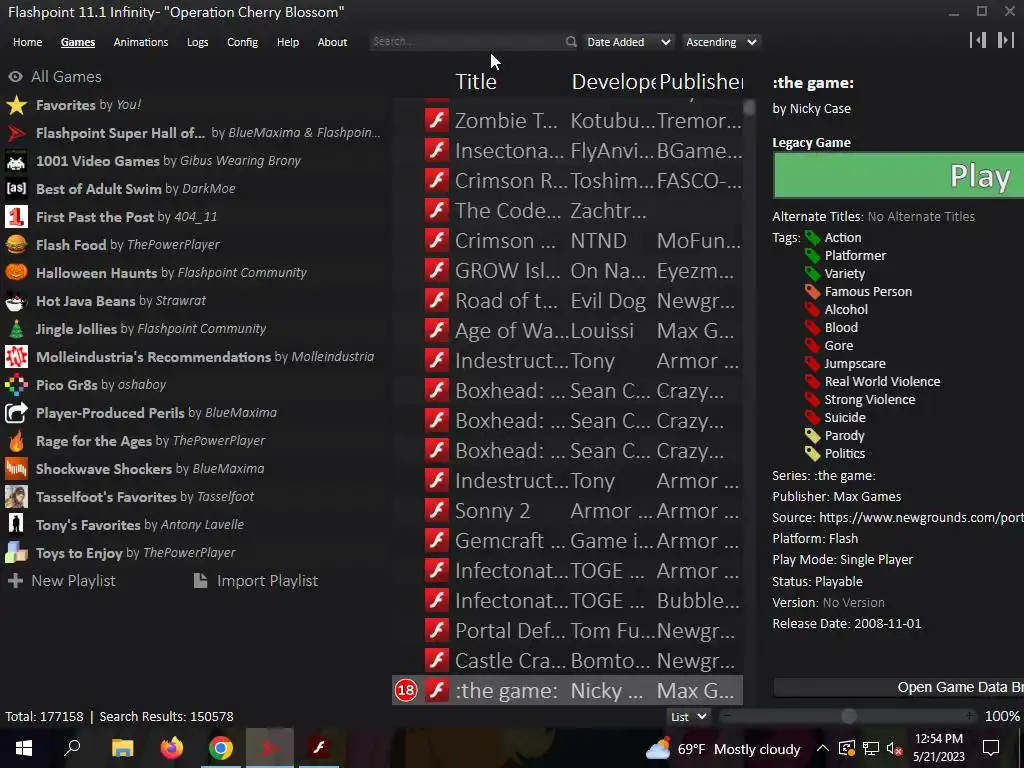
Task: Show All Games via eye icon
Action: tap(15, 77)
